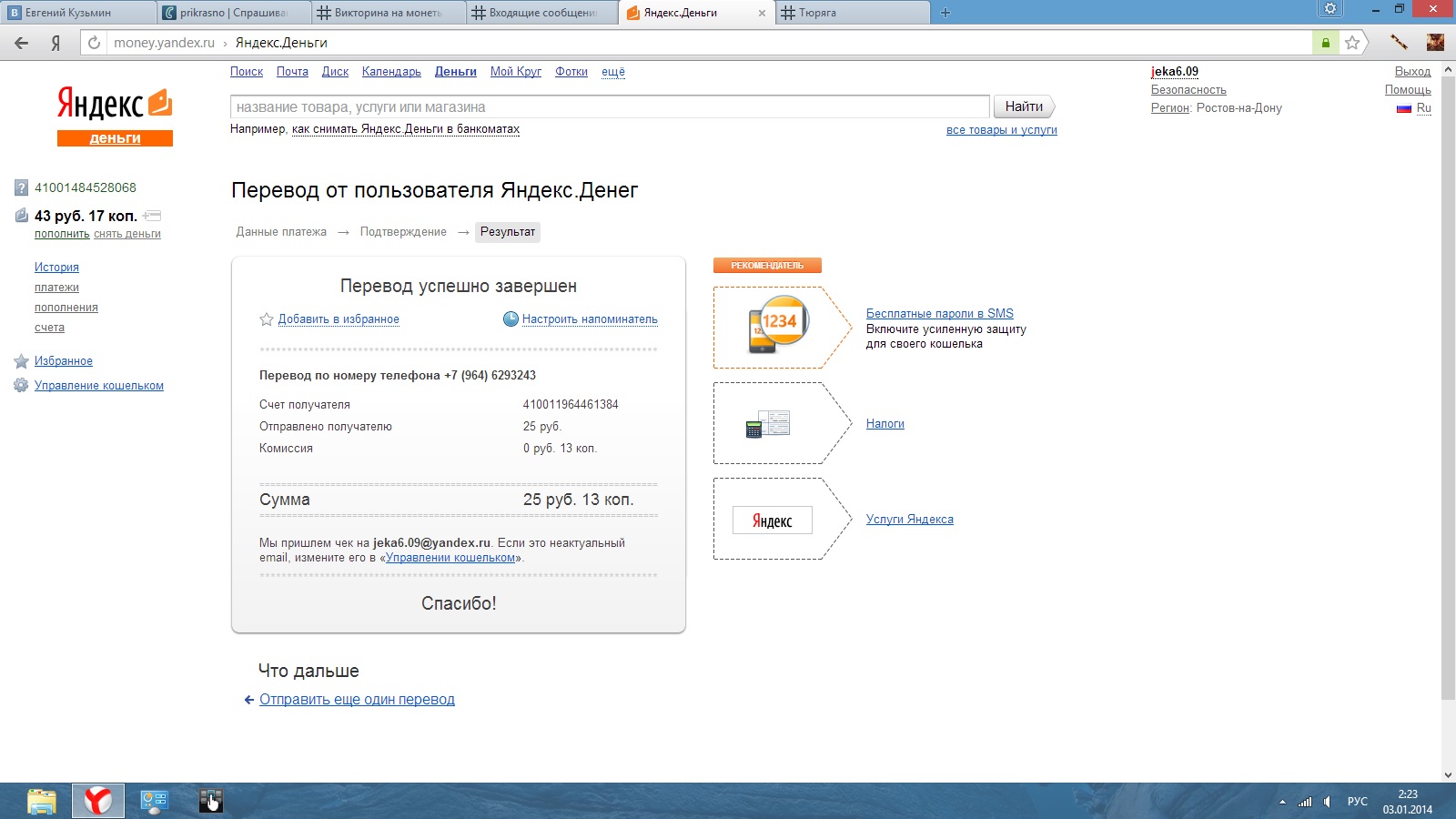The image size is (1456, 819).
Task: Click the 1234 SMS passwords phone image
Action: point(778,325)
